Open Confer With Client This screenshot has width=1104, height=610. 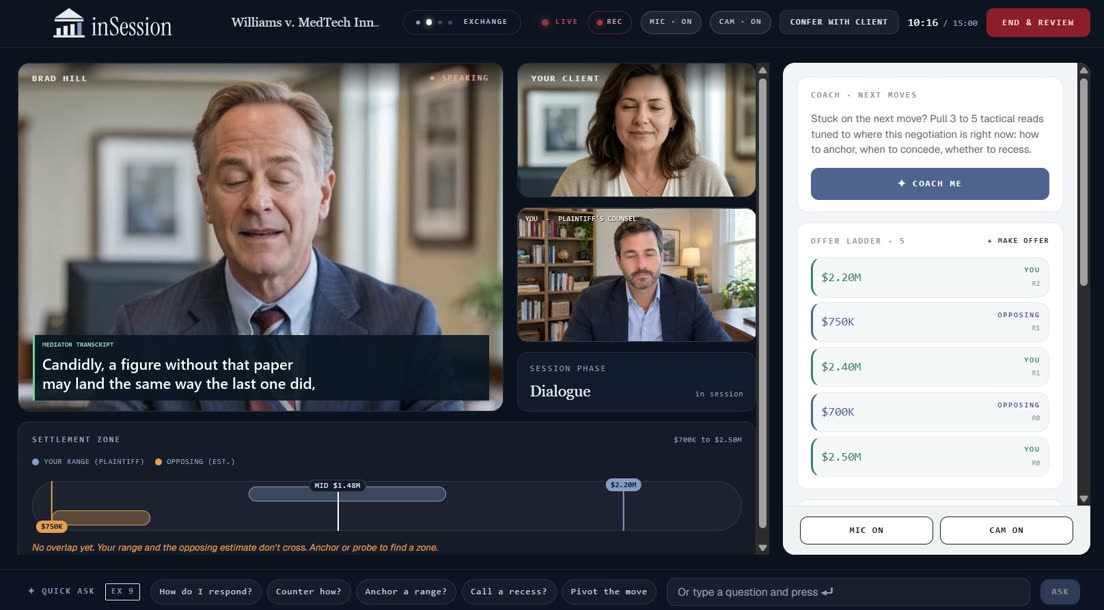click(839, 22)
